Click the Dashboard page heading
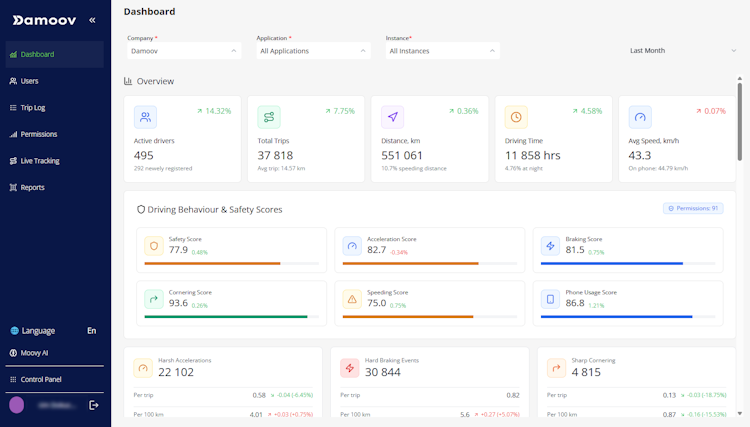The width and height of the screenshot is (750, 427). pyautogui.click(x=149, y=11)
